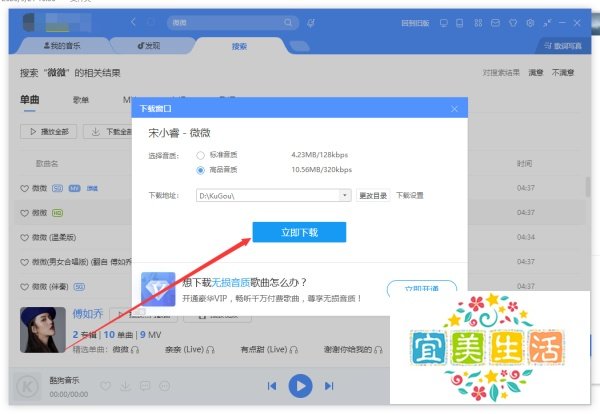Favorite the 微微 SQ row heart
600x414 pixels.
point(24,188)
